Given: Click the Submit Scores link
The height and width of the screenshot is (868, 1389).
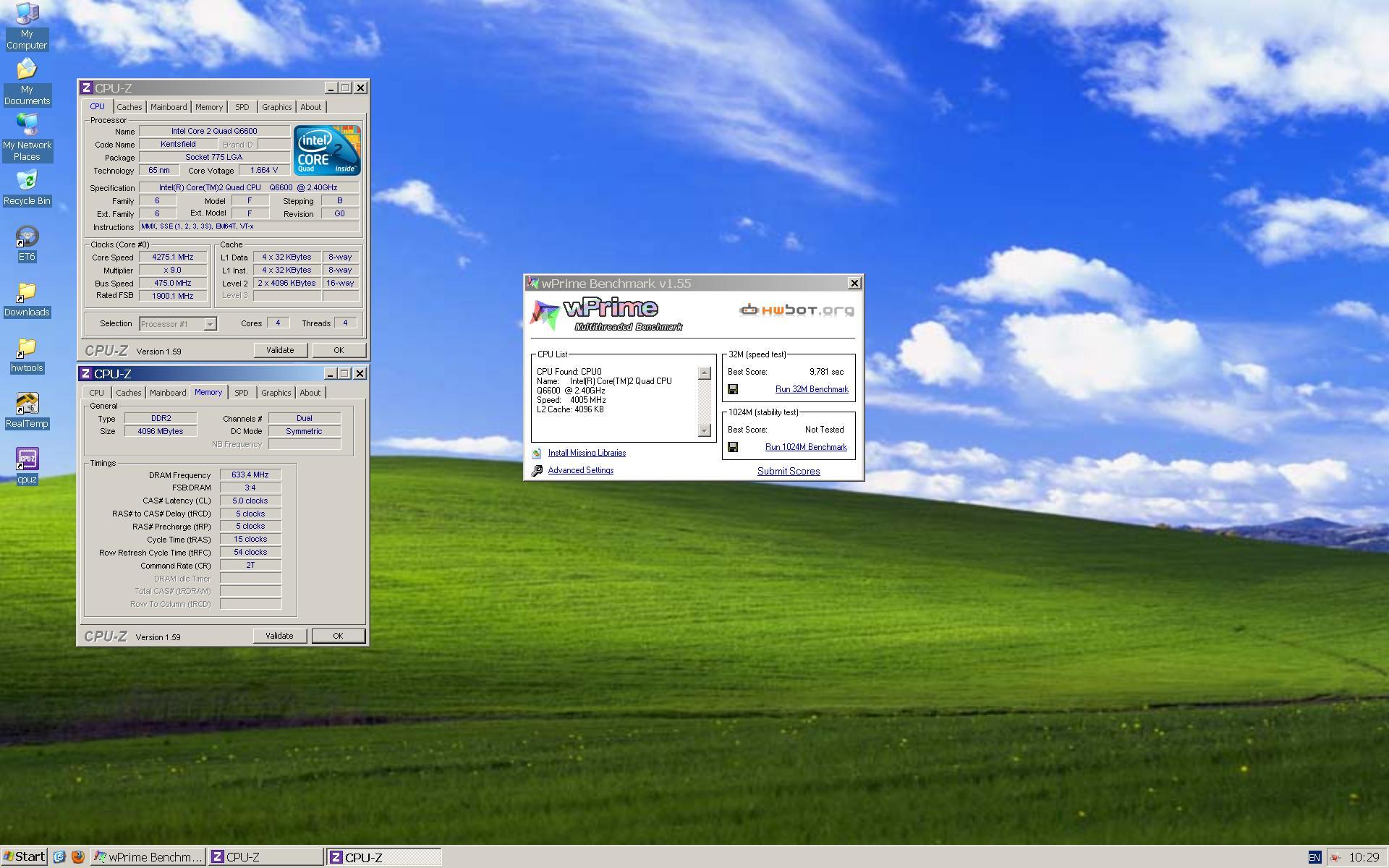Looking at the screenshot, I should coord(789,471).
